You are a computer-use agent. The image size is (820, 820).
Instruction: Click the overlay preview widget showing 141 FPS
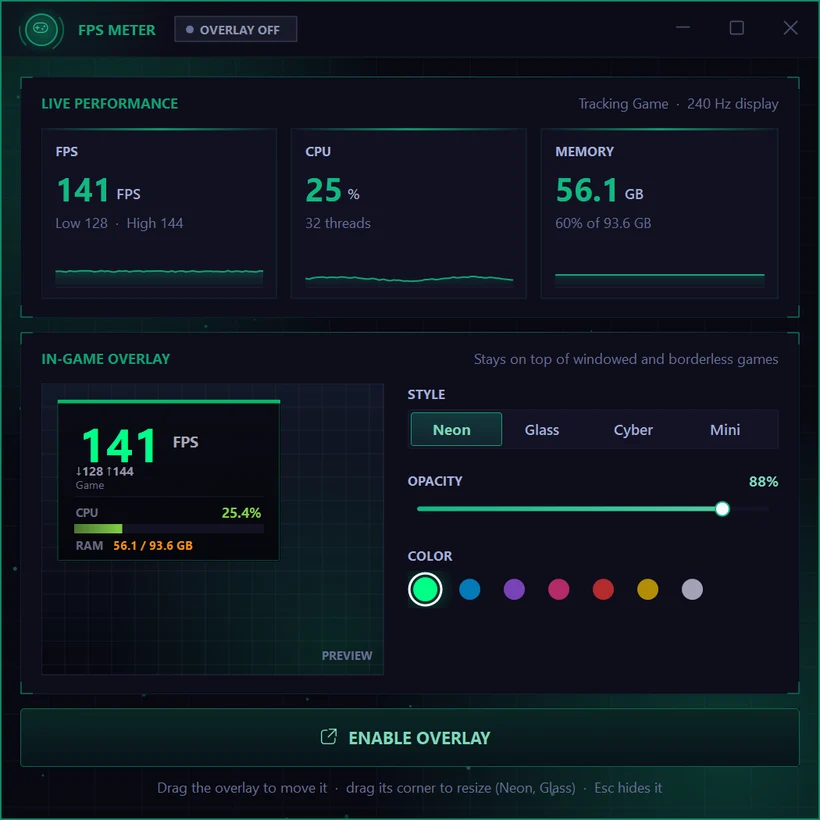(168, 480)
